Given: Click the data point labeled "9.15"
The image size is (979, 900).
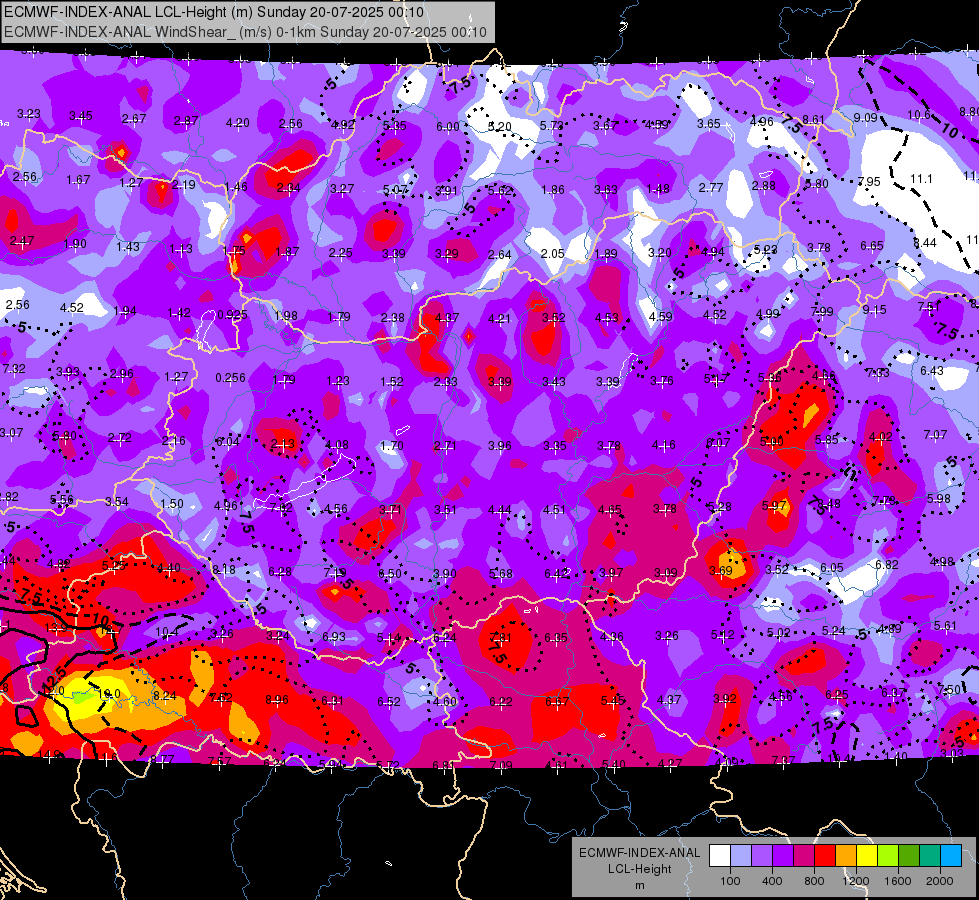Looking at the screenshot, I should (874, 310).
